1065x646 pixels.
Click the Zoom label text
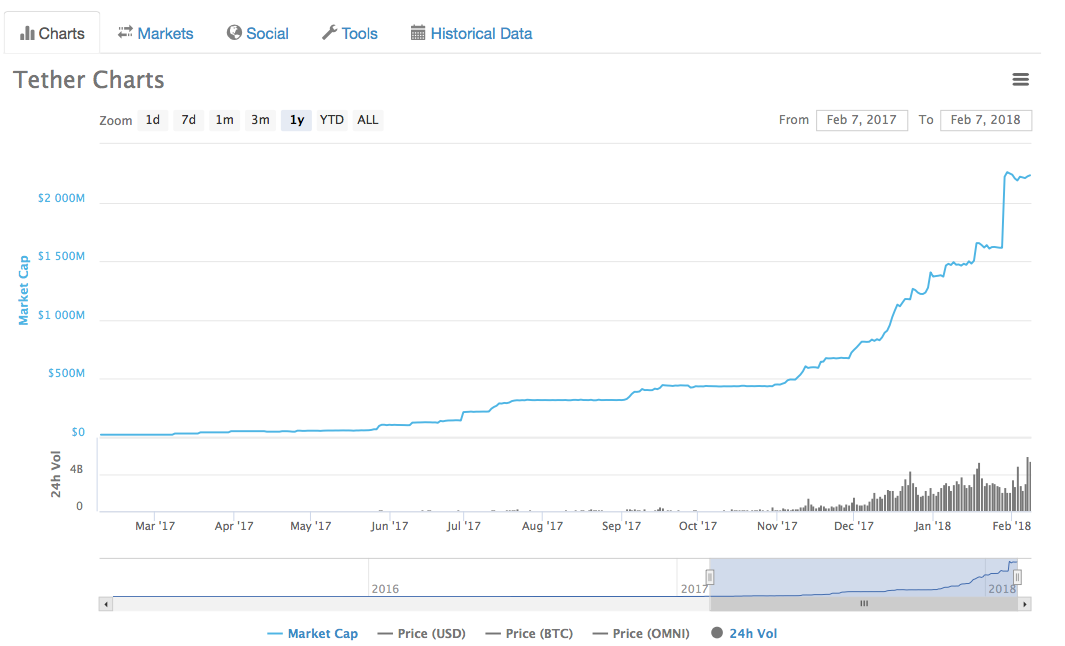[115, 121]
